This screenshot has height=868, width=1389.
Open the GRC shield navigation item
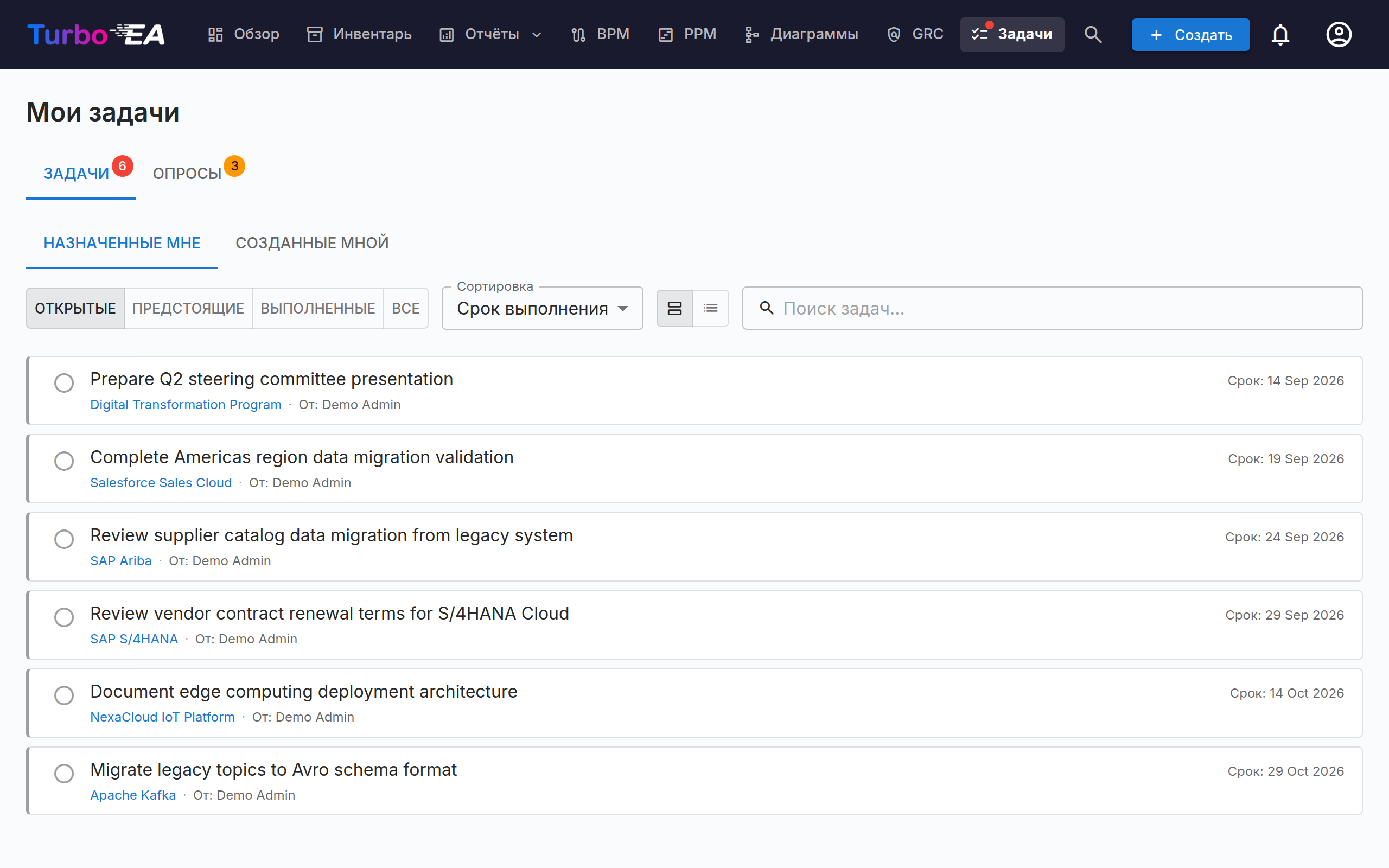(915, 34)
